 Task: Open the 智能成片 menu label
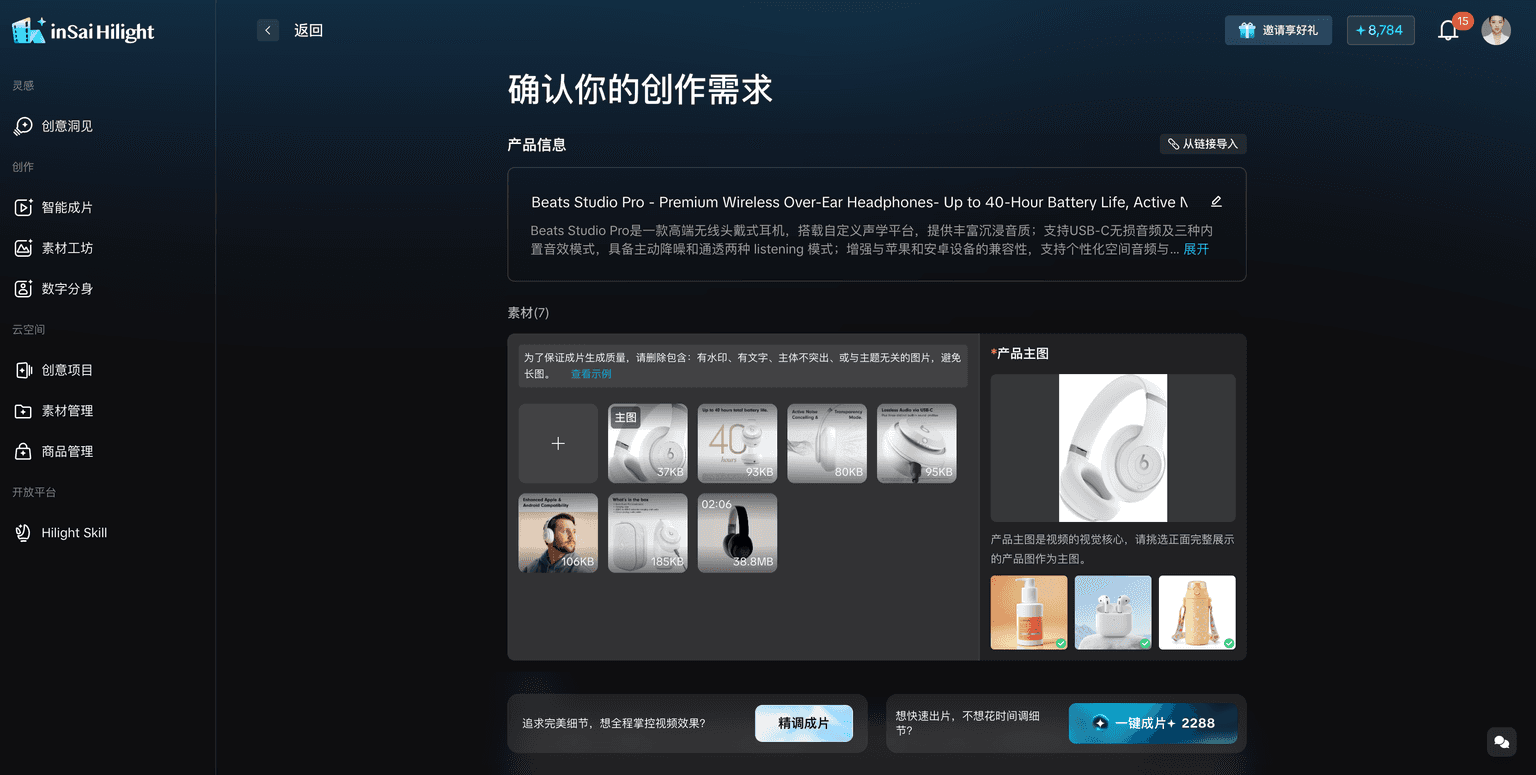click(x=67, y=207)
